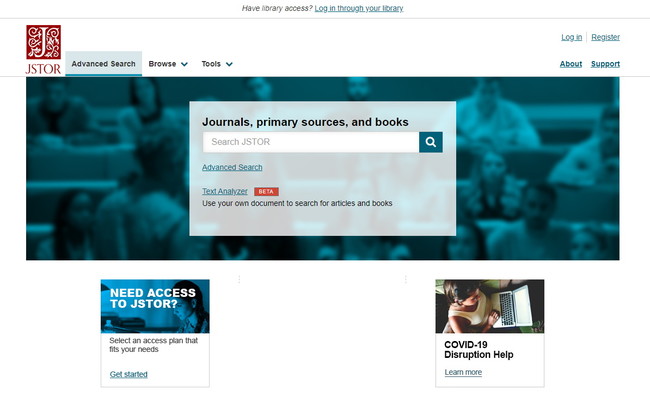Expand the Tools dropdown chevron
This screenshot has width=650, height=414.
[x=229, y=64]
